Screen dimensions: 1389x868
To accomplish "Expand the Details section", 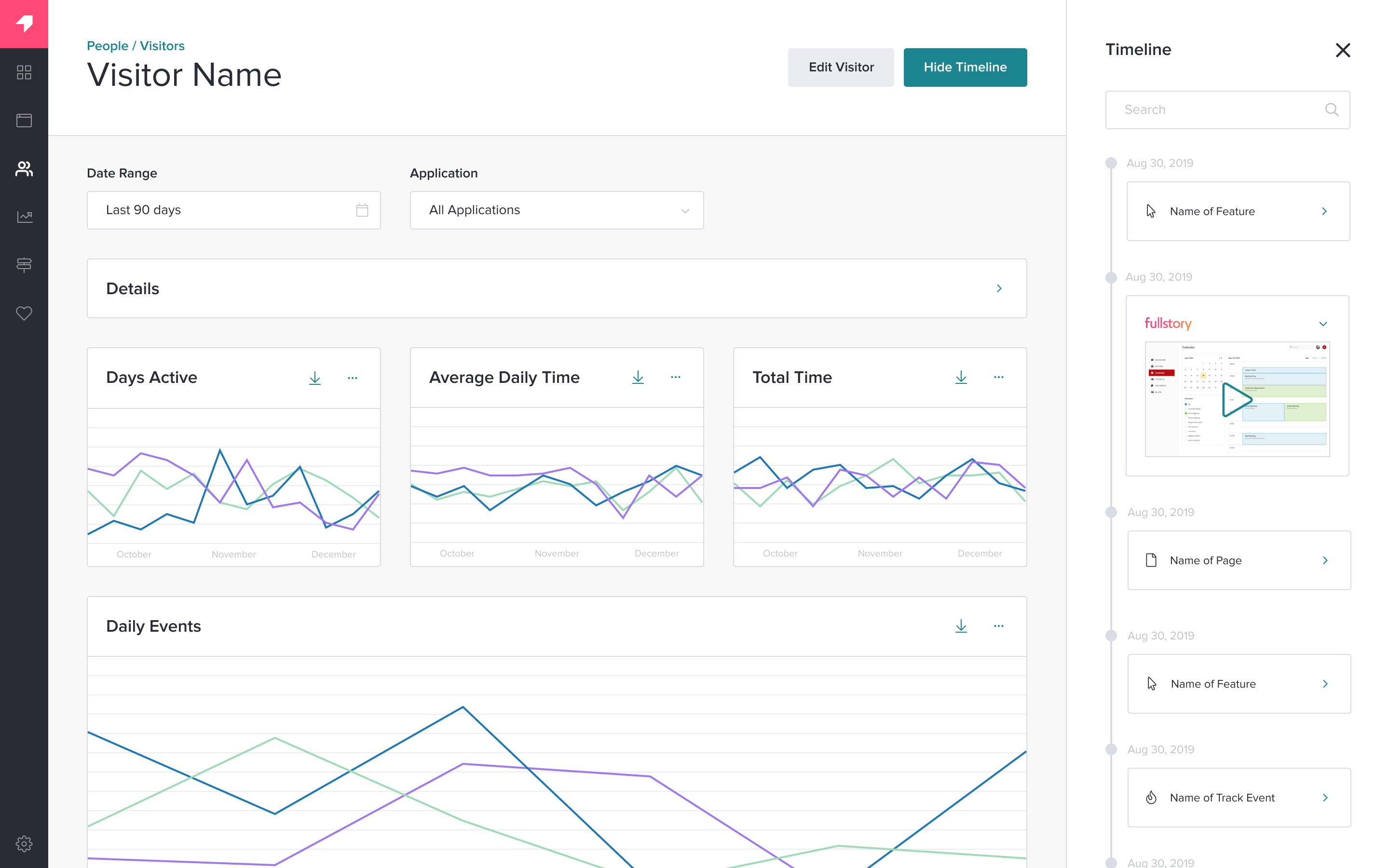I will click(998, 288).
